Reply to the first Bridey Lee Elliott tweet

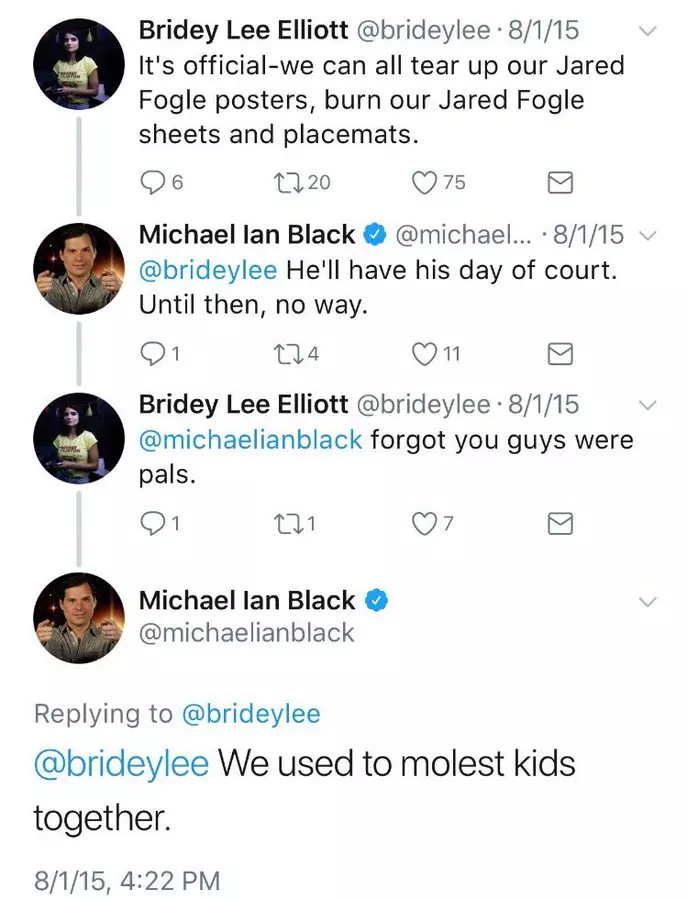[152, 183]
